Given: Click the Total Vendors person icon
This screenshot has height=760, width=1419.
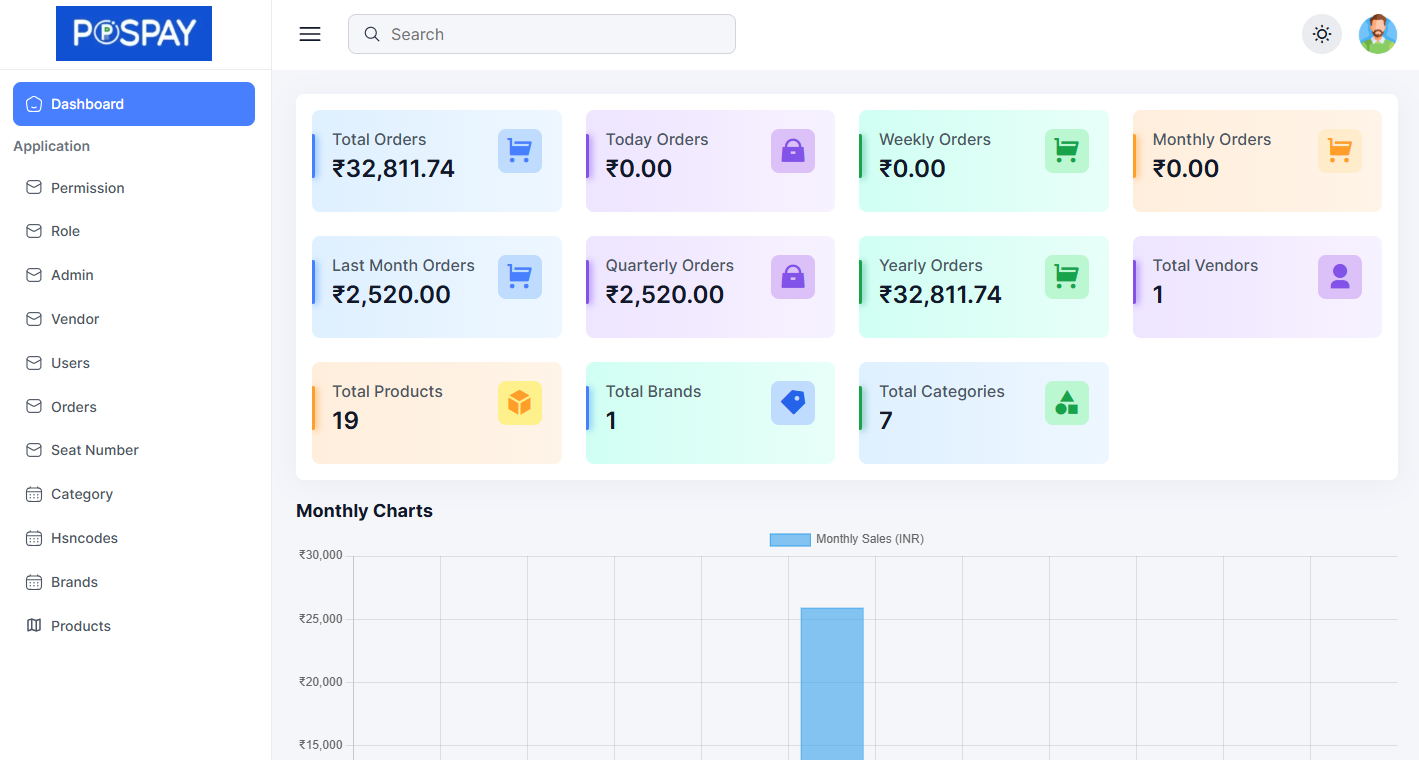Looking at the screenshot, I should pyautogui.click(x=1339, y=277).
